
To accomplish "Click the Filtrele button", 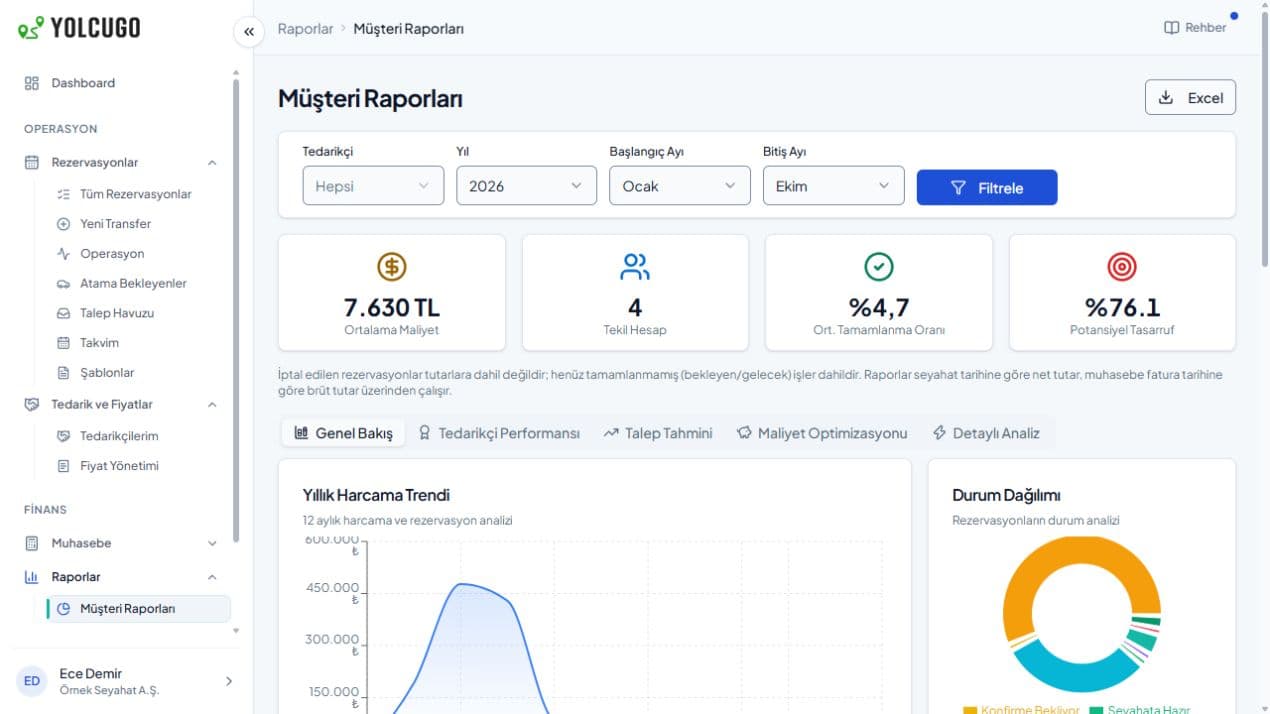I will coord(987,187).
